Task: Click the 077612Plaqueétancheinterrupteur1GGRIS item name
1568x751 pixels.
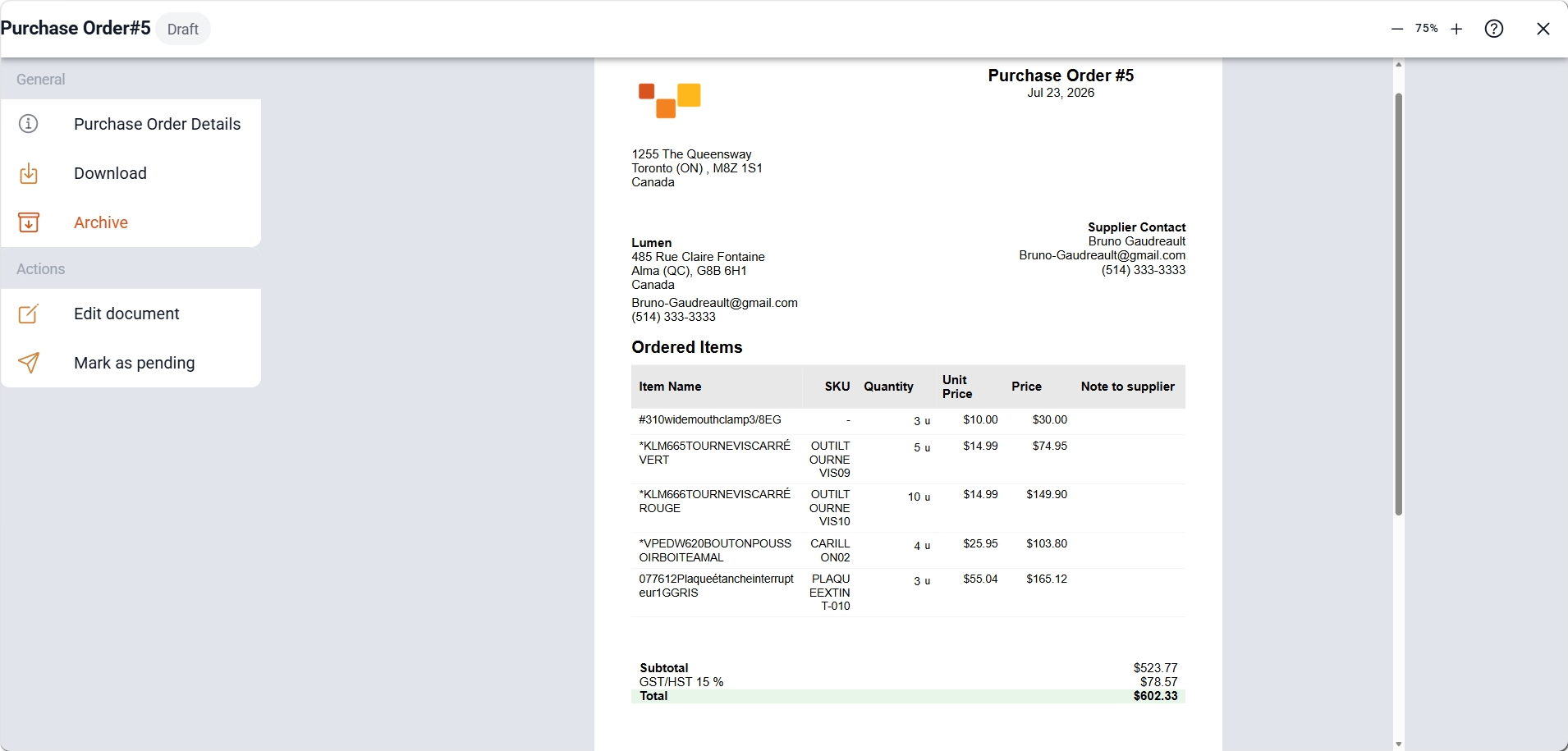Action: pyautogui.click(x=717, y=586)
